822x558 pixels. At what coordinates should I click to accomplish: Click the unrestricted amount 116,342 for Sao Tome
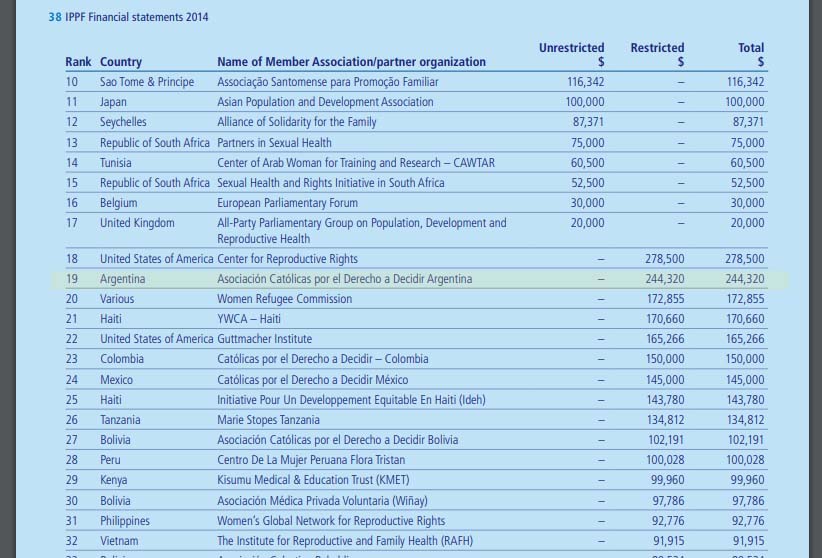(584, 82)
